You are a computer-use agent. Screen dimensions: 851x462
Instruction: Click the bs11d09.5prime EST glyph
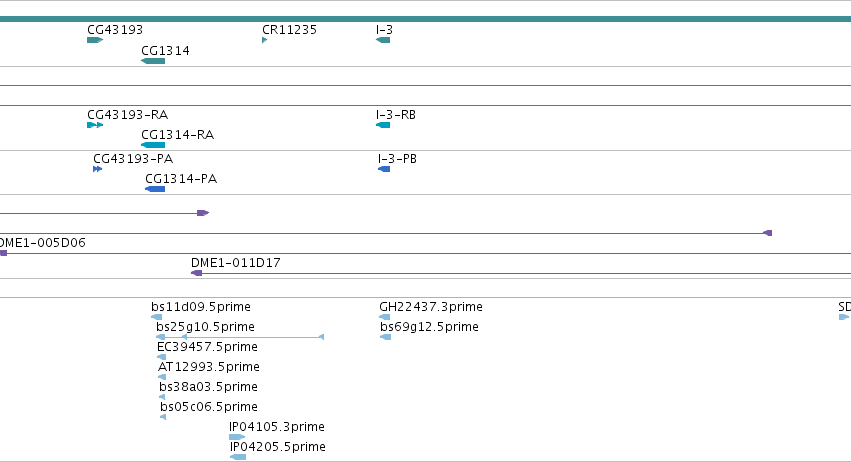tap(156, 317)
